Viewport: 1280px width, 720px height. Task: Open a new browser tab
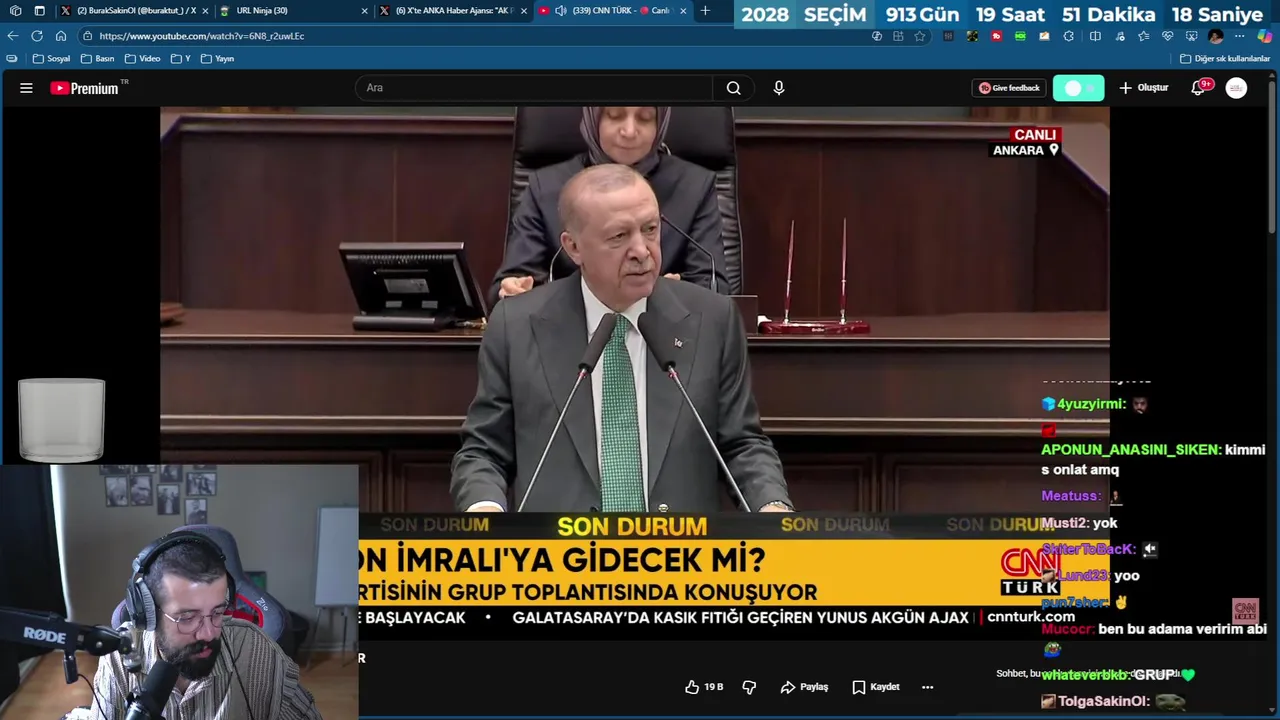(705, 11)
